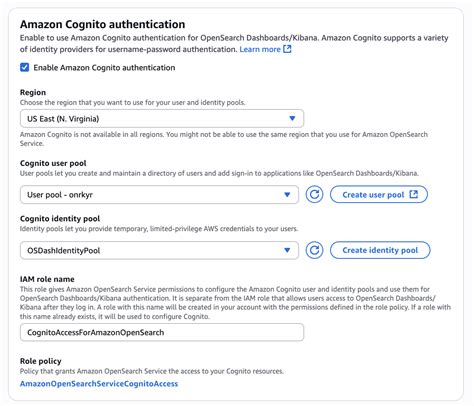Refresh the Cognito user pool list
The width and height of the screenshot is (474, 406).
[x=314, y=195]
